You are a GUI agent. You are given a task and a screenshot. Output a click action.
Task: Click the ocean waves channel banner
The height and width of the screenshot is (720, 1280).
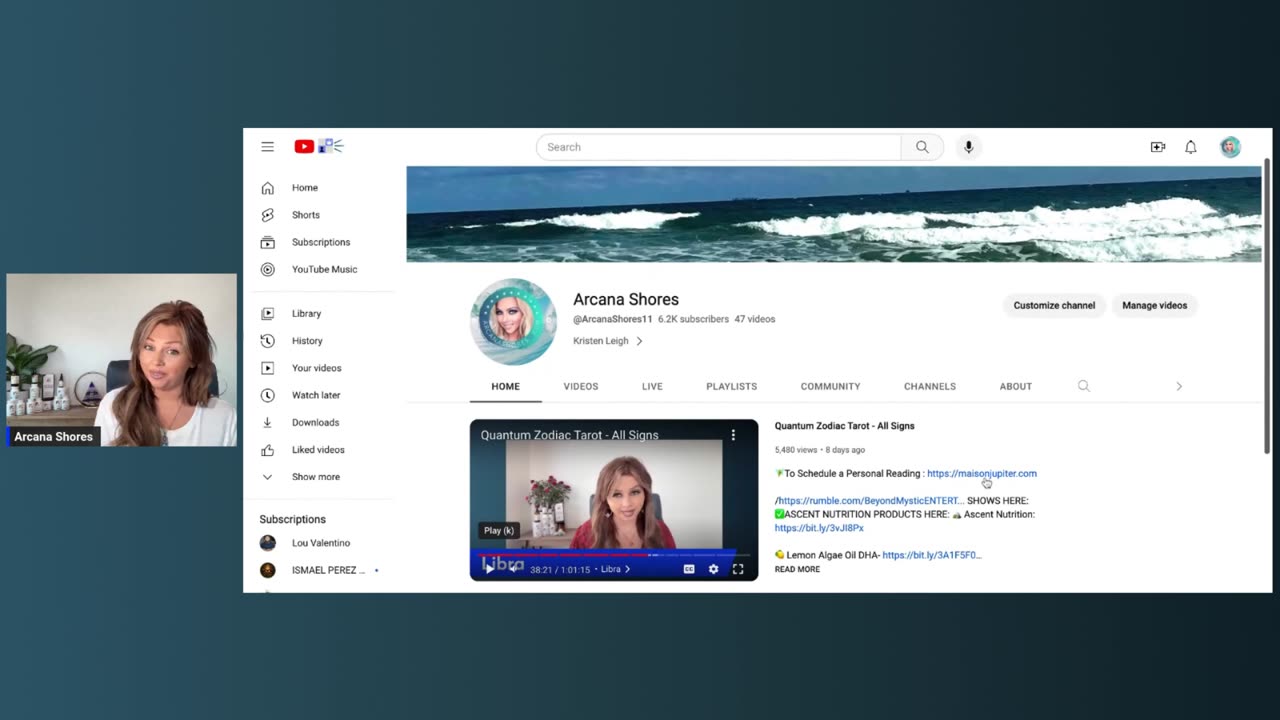(x=833, y=214)
